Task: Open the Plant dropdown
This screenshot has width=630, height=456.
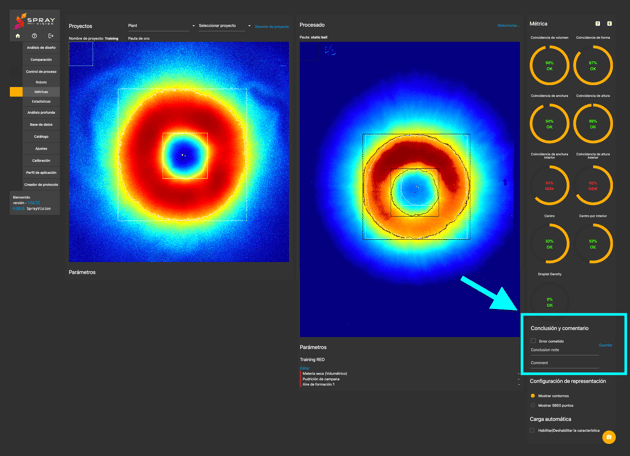Action: [161, 26]
